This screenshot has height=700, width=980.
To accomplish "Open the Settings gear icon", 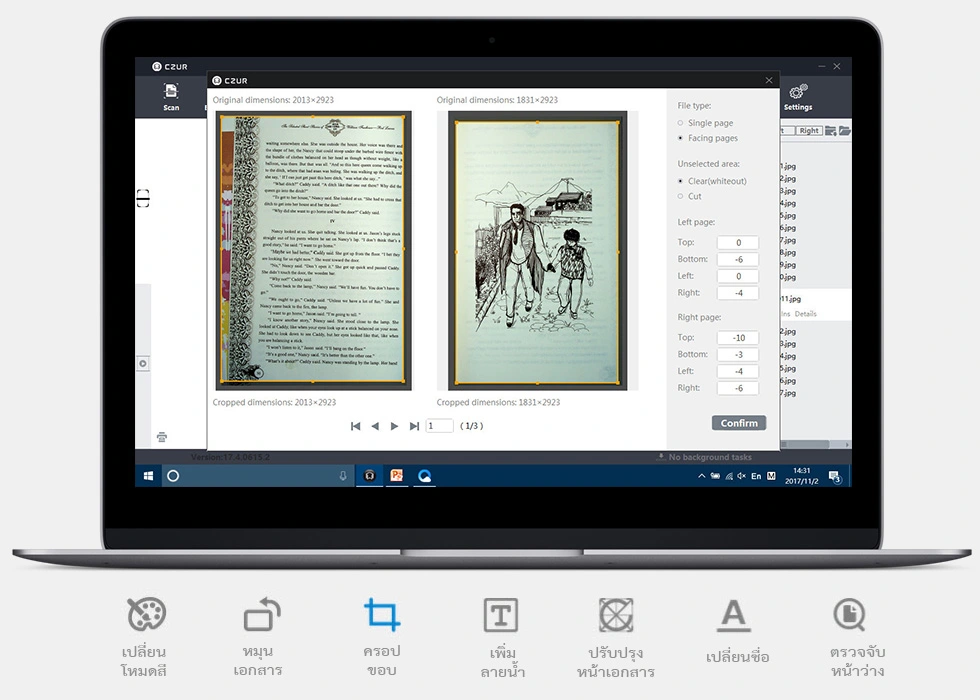I will coord(798,92).
